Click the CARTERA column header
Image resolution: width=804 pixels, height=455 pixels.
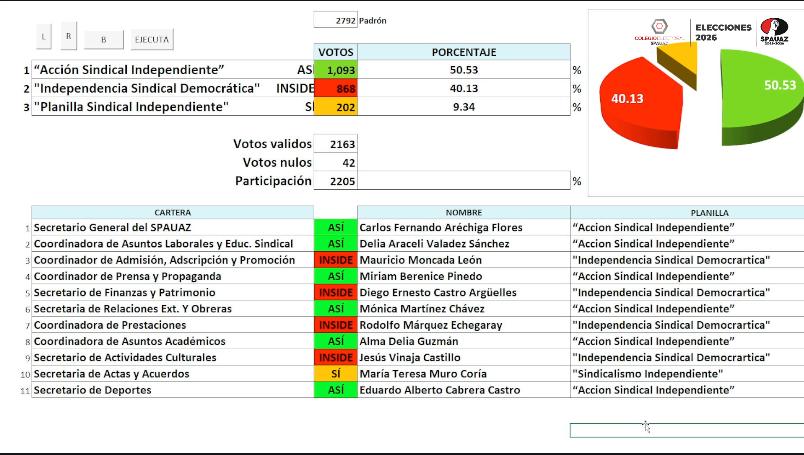172,212
